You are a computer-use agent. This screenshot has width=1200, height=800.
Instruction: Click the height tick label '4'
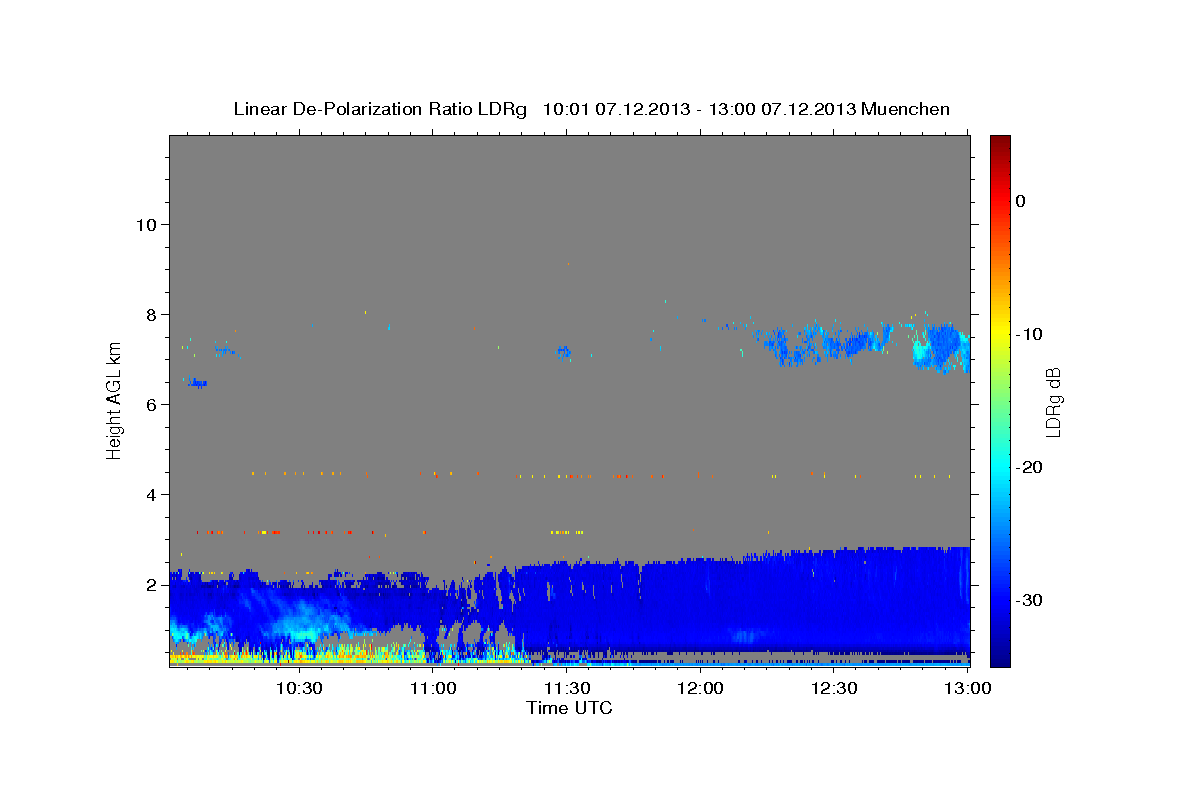[151, 495]
